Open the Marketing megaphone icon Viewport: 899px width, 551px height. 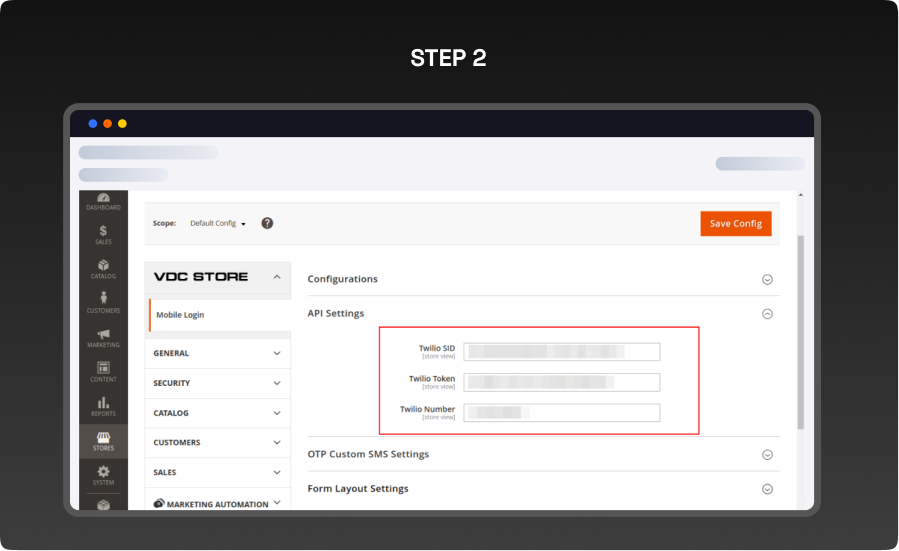[103, 337]
